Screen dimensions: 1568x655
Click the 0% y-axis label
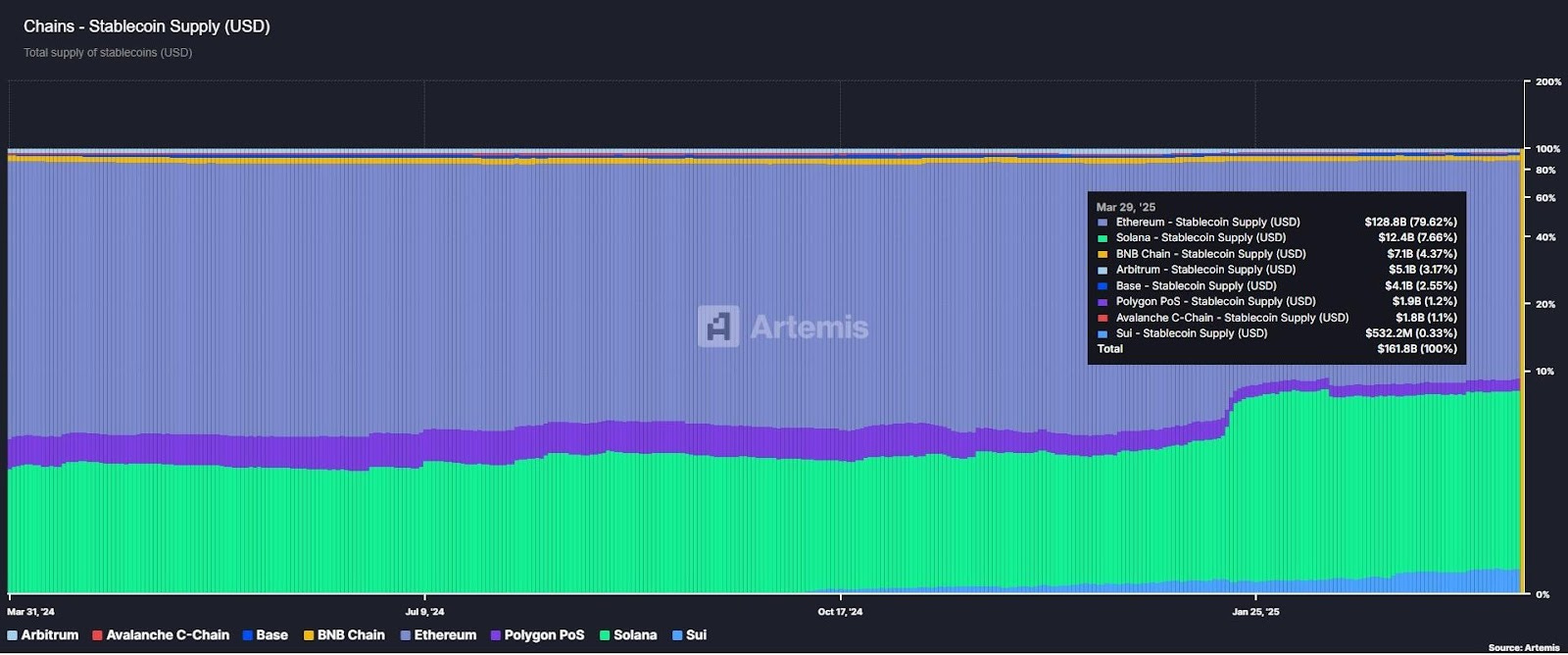(x=1543, y=594)
